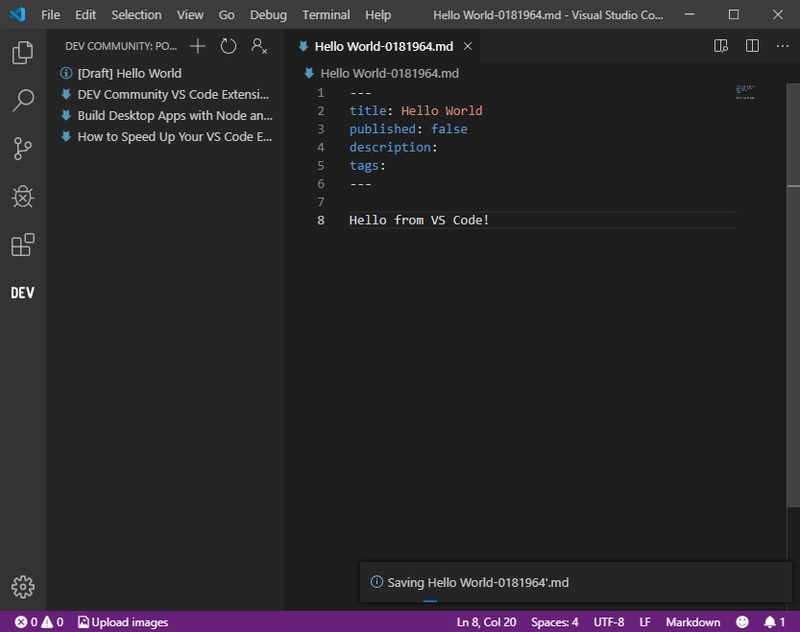Open the Debug menu
Screen dimensions: 800x632
tap(268, 15)
